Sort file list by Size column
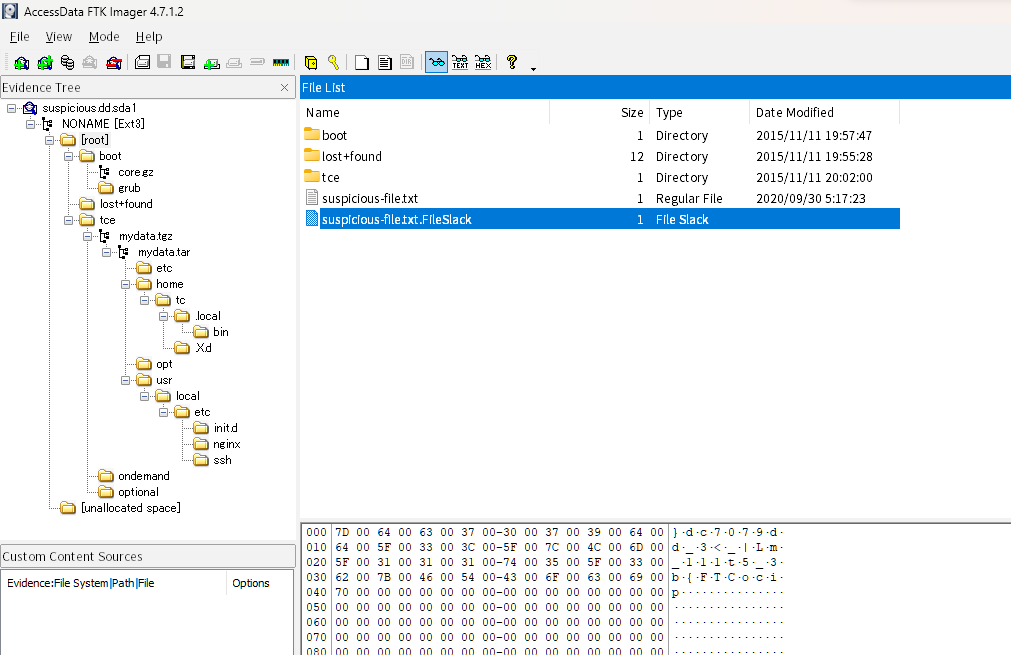1011x655 pixels. (x=600, y=112)
